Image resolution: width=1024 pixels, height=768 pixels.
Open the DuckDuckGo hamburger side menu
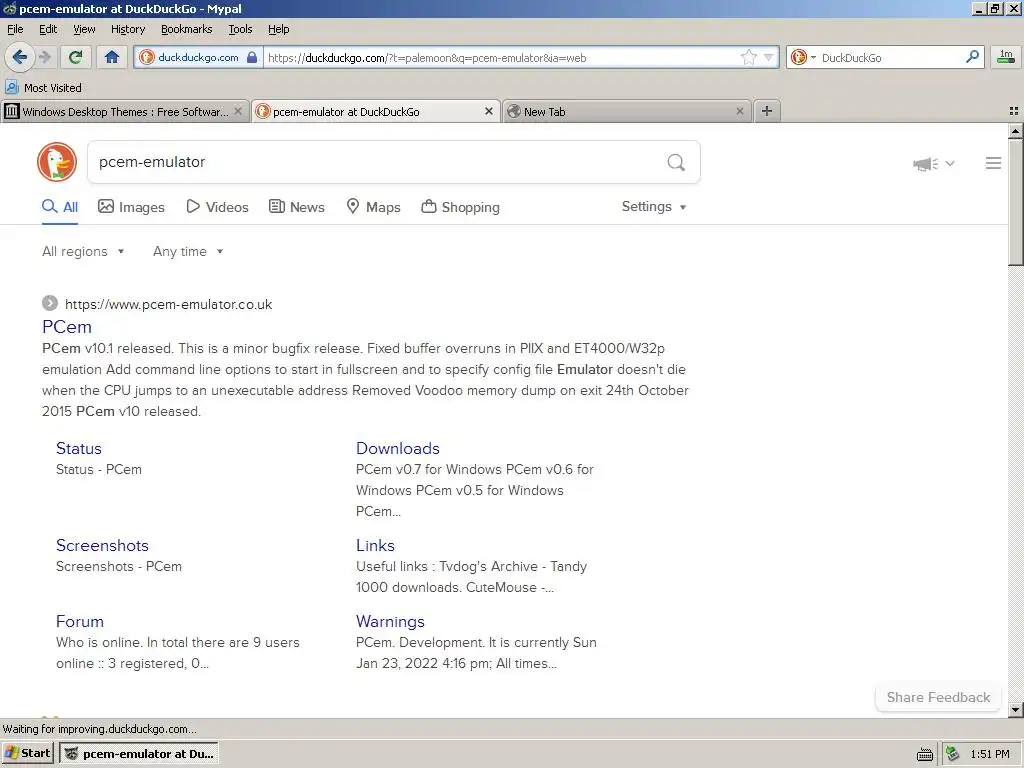(993, 163)
